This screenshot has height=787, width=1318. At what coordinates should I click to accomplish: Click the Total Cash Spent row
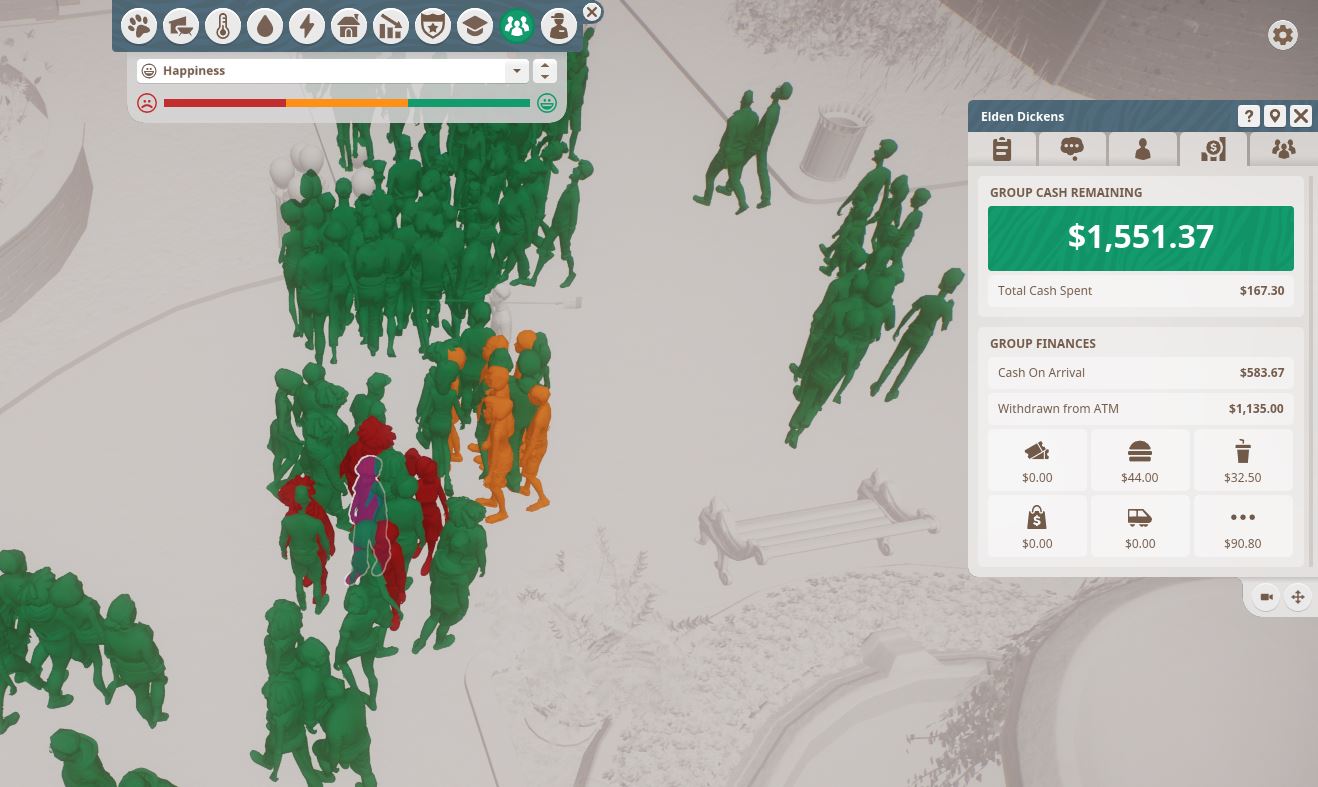point(1141,291)
